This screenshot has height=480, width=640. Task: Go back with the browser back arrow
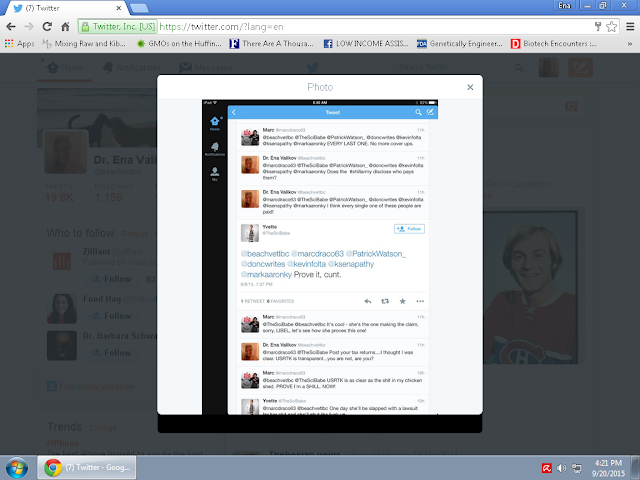click(x=11, y=27)
